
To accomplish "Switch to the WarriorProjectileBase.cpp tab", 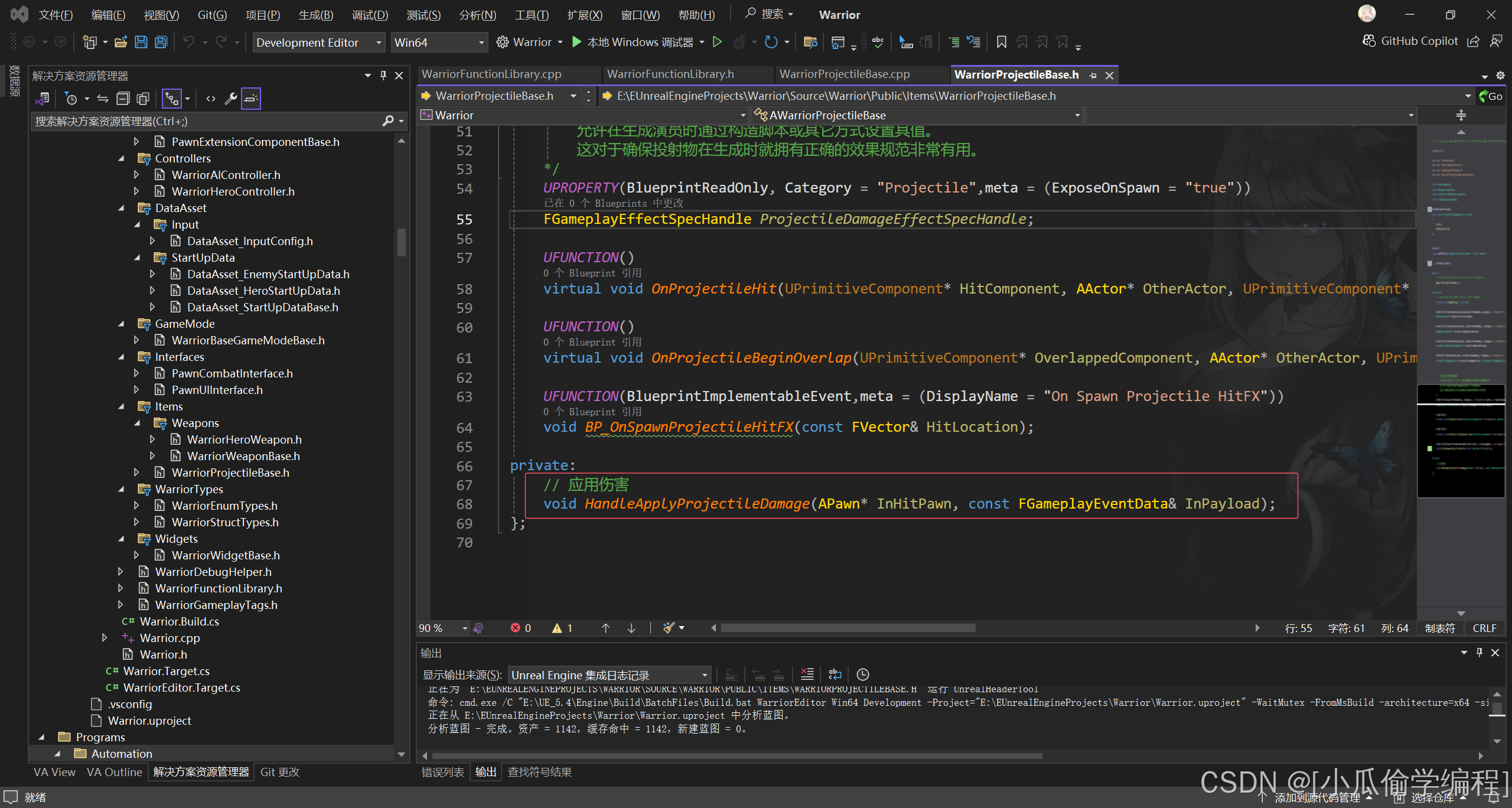I will tap(844, 74).
